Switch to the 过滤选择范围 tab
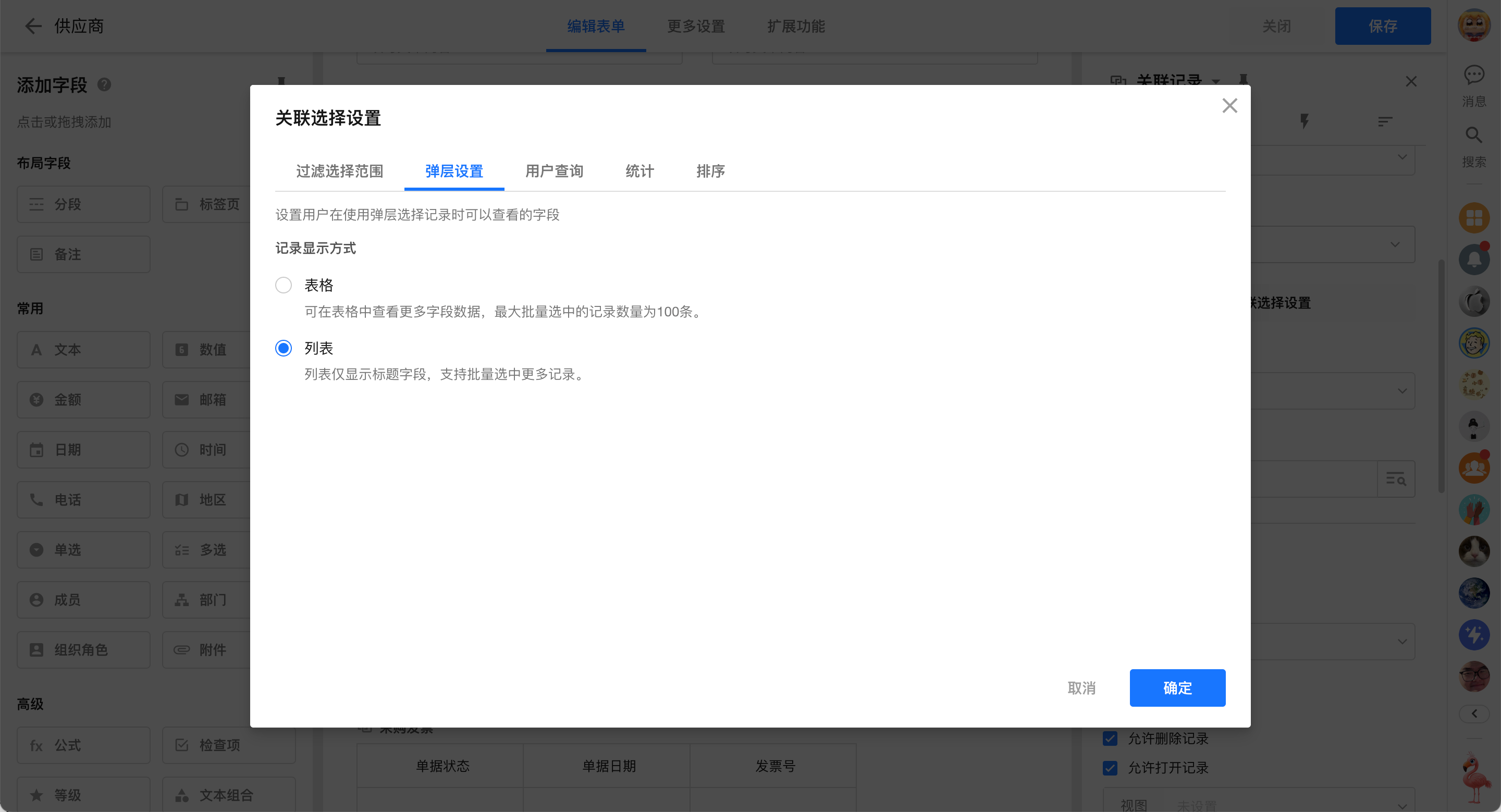Viewport: 1501px width, 812px height. pyautogui.click(x=340, y=171)
